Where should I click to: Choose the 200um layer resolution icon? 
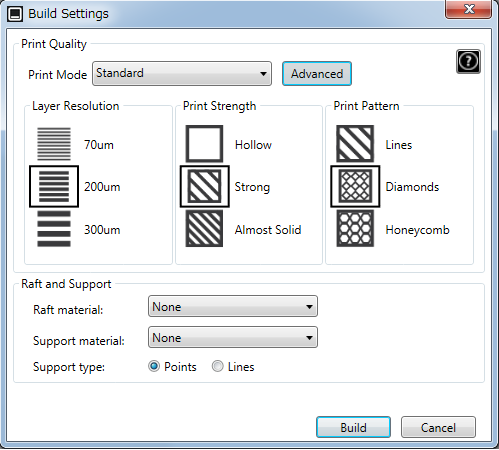[x=54, y=186]
